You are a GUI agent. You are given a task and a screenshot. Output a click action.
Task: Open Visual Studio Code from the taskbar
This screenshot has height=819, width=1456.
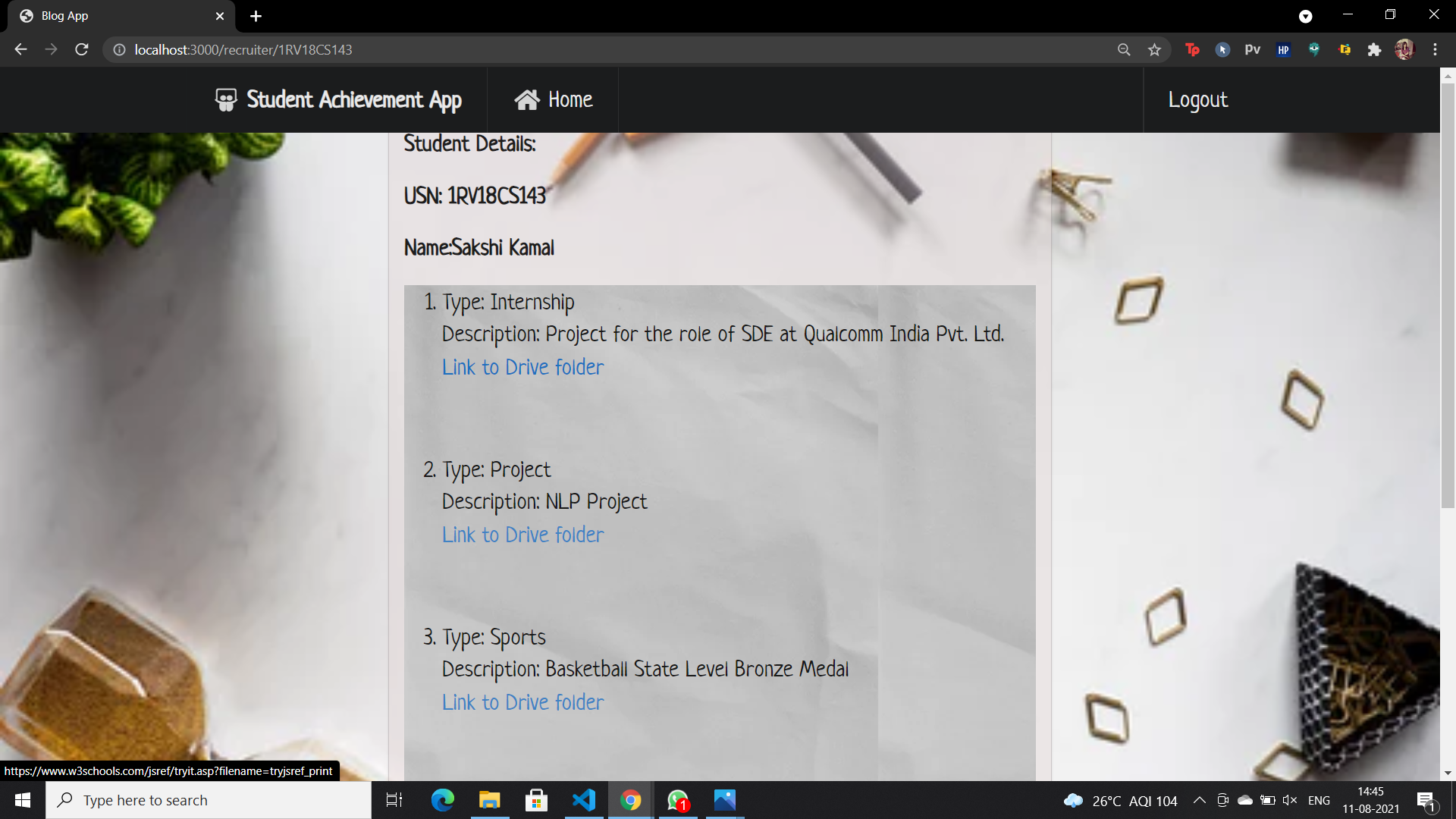tap(584, 800)
